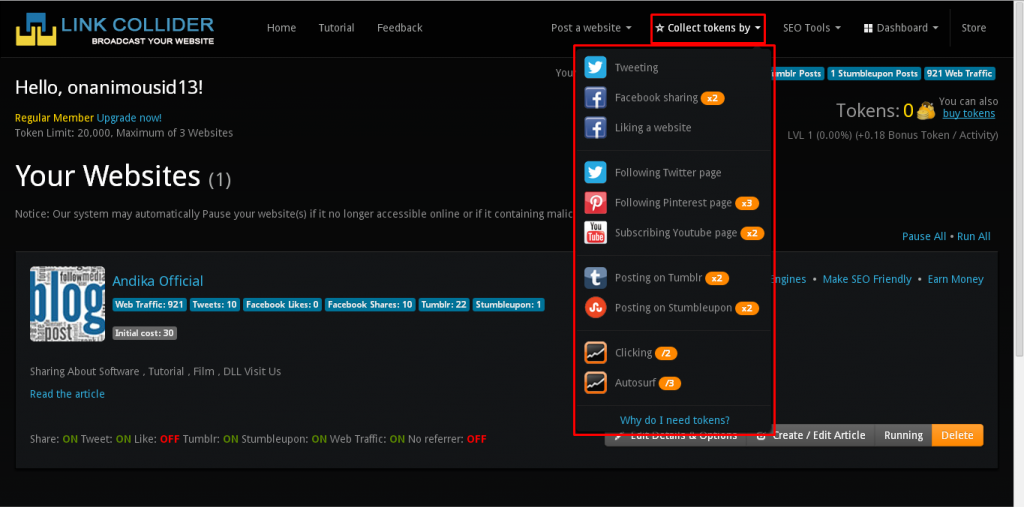Click Make SEO Friendly link
Image resolution: width=1024 pixels, height=507 pixels.
pos(867,279)
